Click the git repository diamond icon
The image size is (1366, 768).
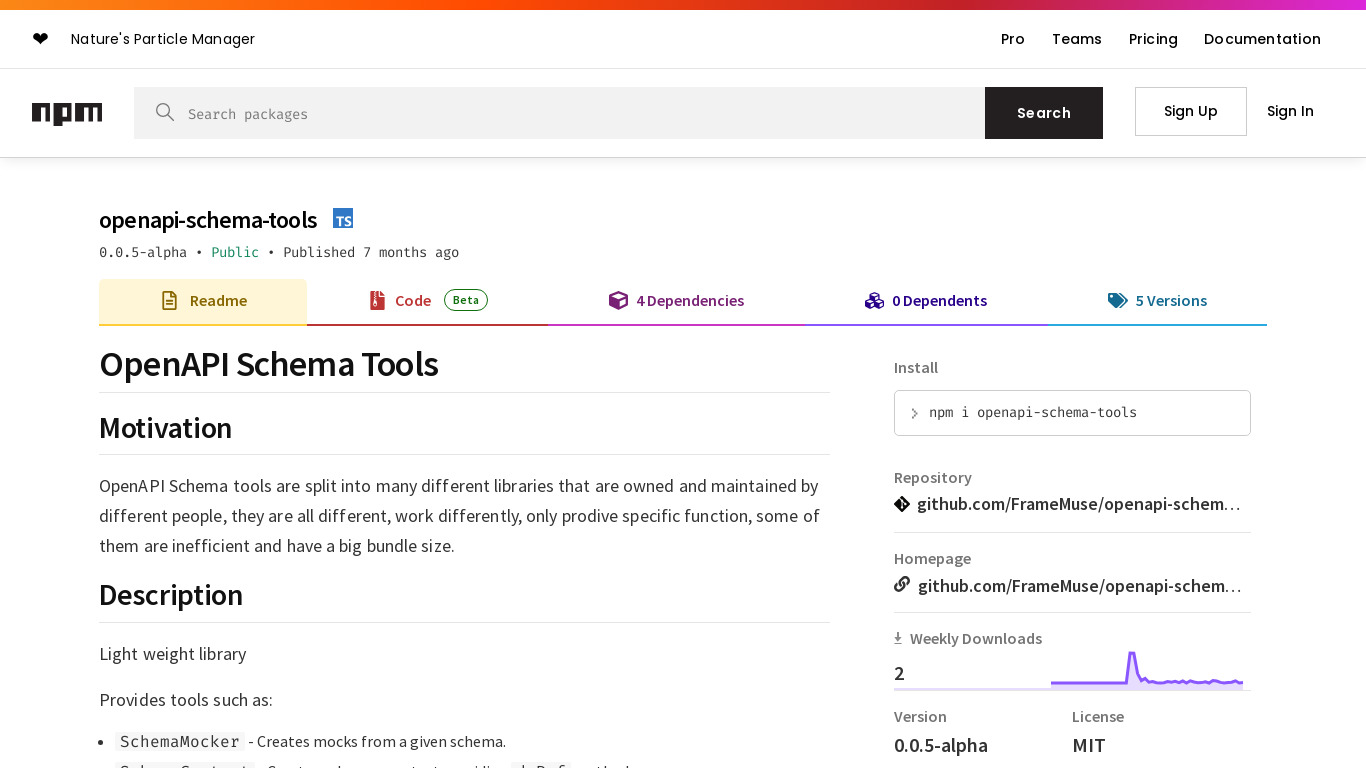click(902, 504)
